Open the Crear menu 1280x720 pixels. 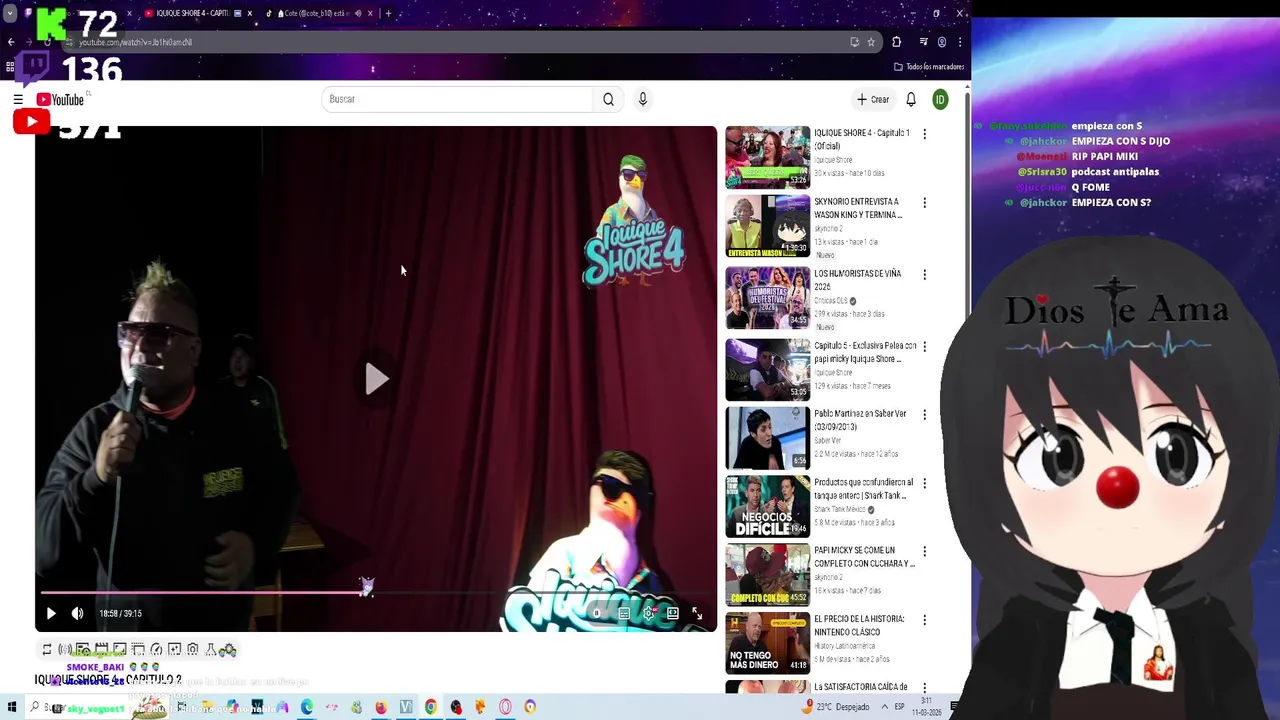[873, 99]
